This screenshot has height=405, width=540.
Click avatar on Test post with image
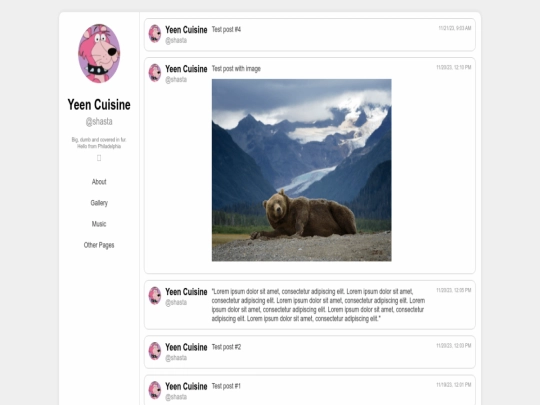155,73
